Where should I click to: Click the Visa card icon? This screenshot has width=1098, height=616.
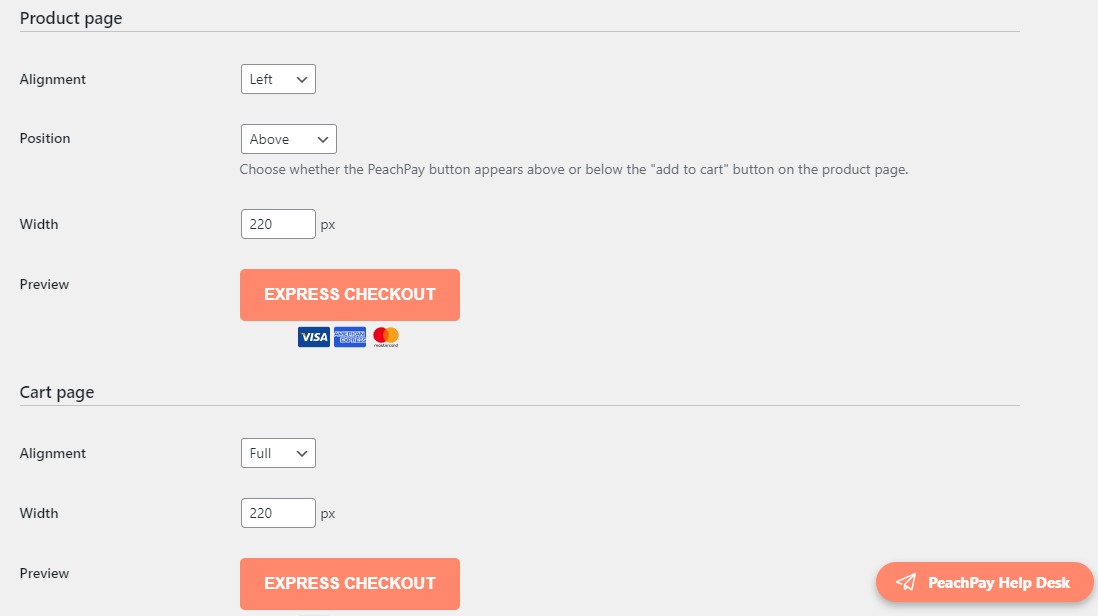[314, 337]
